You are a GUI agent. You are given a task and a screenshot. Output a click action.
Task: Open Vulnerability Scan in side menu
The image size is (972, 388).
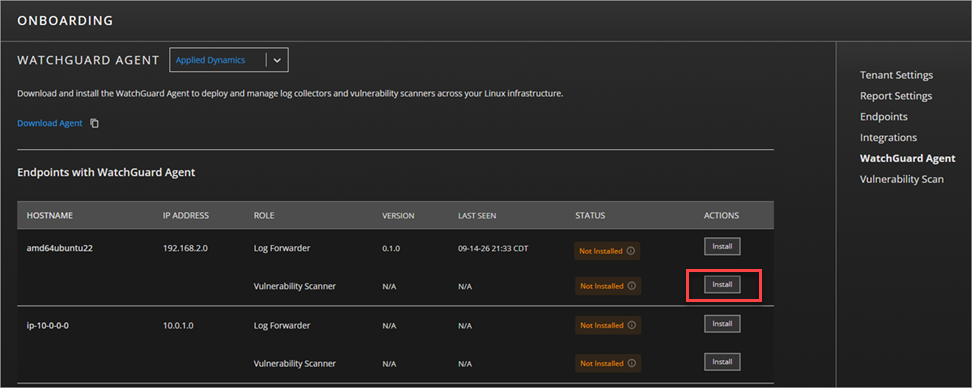click(902, 179)
